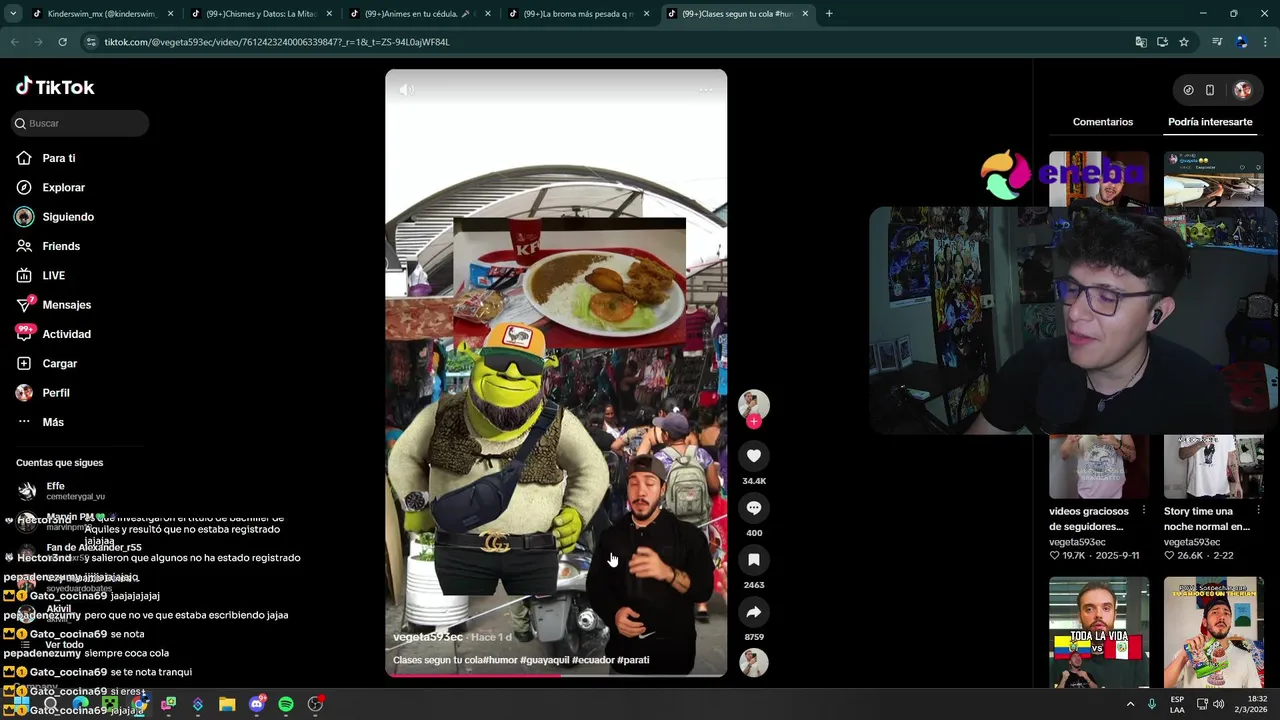Image resolution: width=1280 pixels, height=720 pixels.
Task: Open the TODA LA VIDA recommended thumbnail
Action: [x=1099, y=632]
